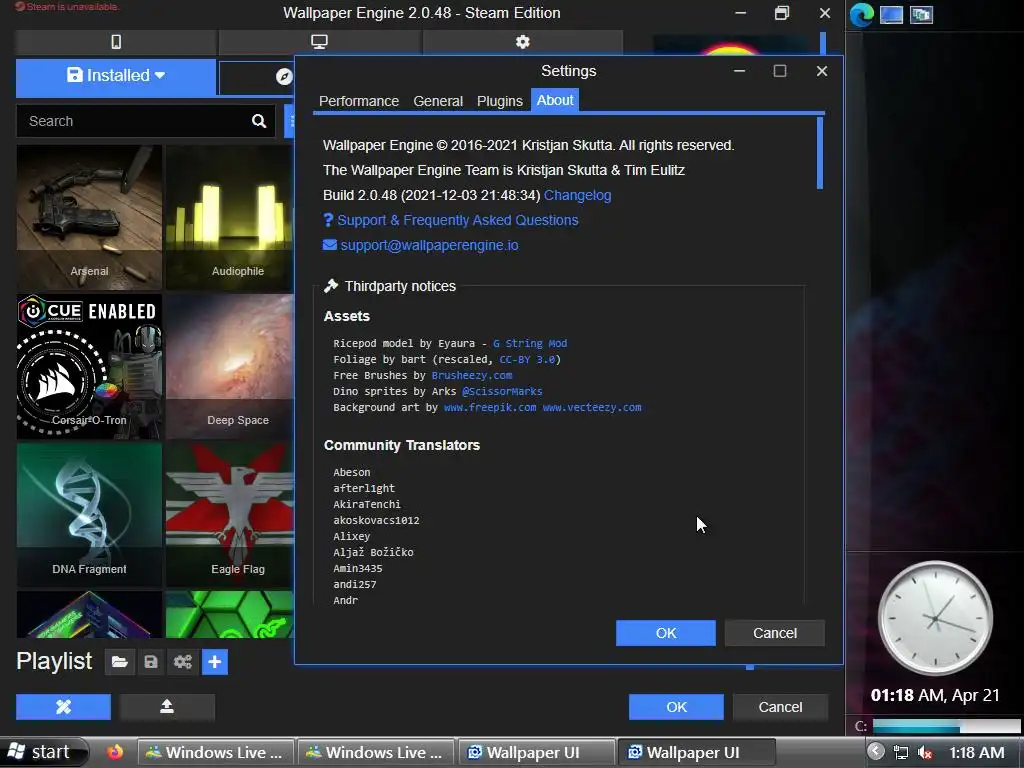Select the Eagle Flag wallpaper thumbnail
1024x768 pixels.
pos(229,515)
